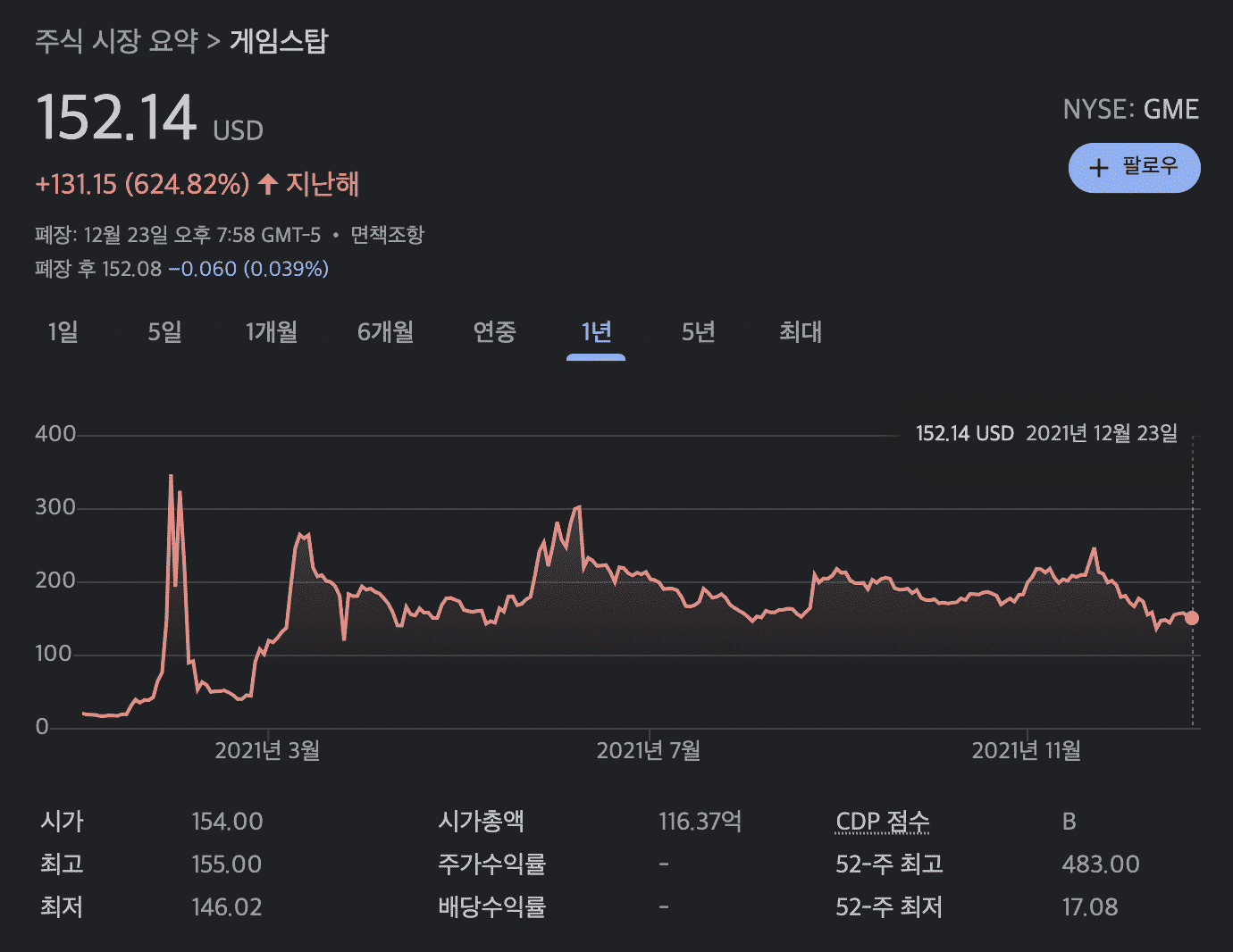
Task: Click the NYSE: GME ticker text
Action: 1131,109
